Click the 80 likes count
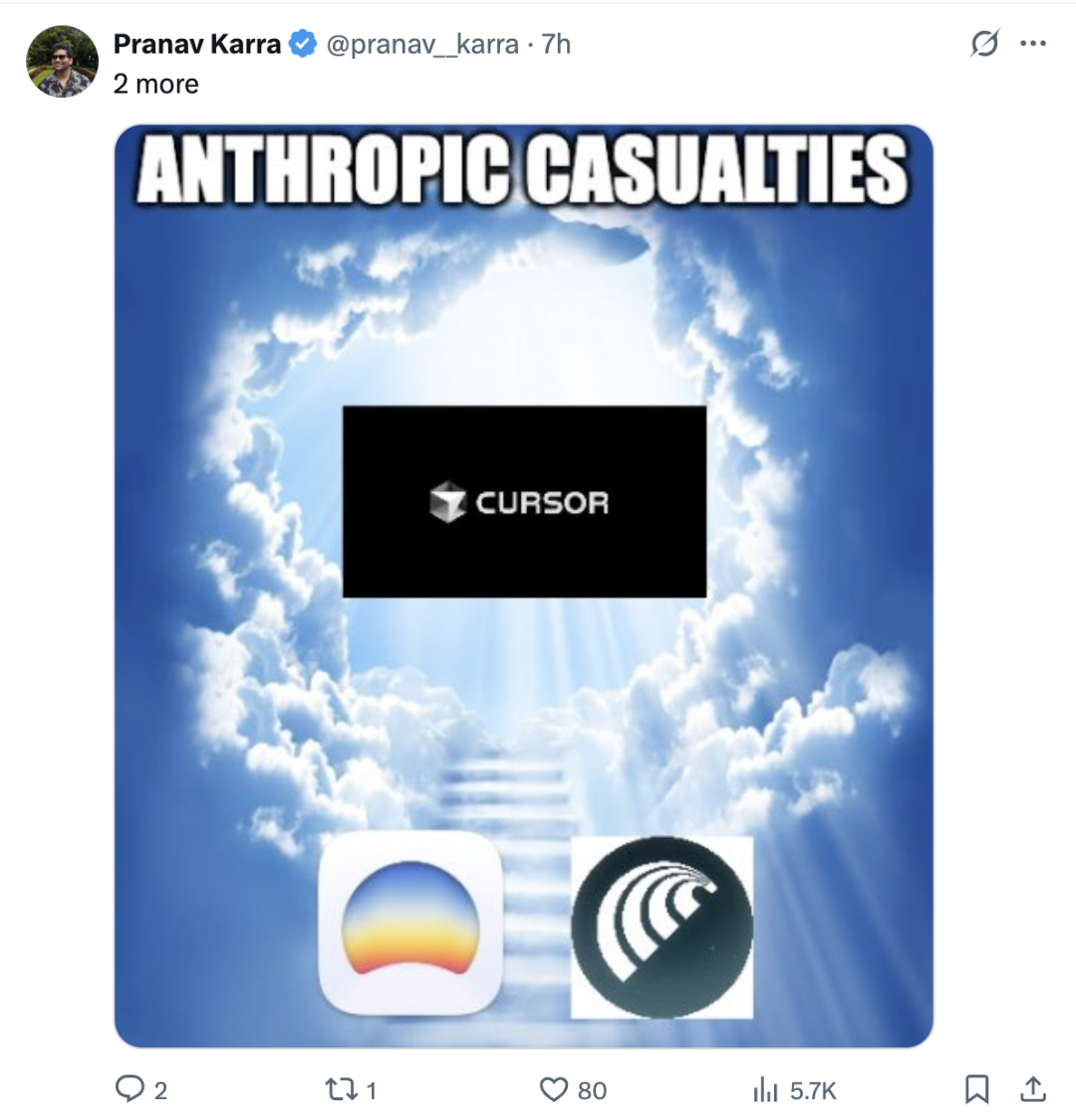 tap(592, 1091)
